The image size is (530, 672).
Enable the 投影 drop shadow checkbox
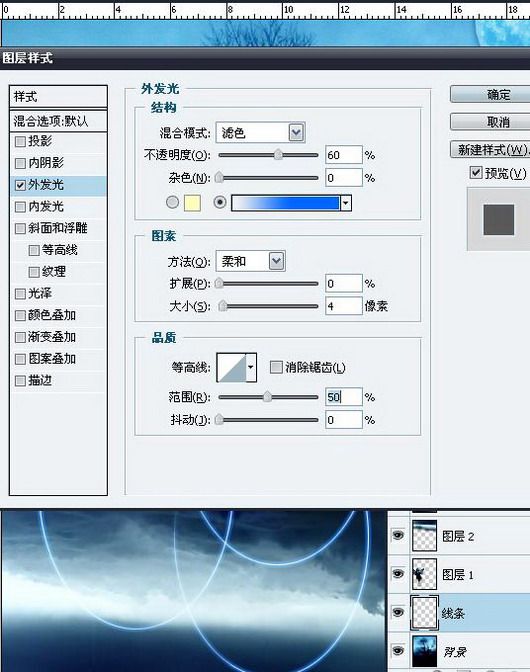point(20,141)
